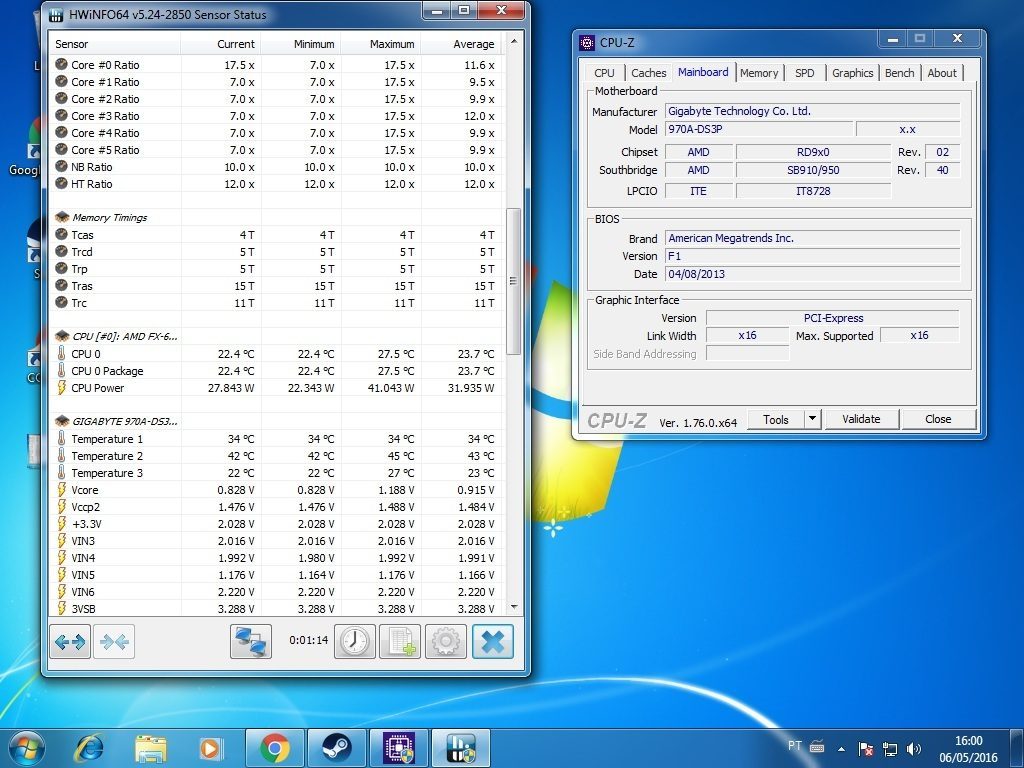Switch to the CPU tab in CPU-Z
Image resolution: width=1024 pixels, height=768 pixels.
(x=604, y=73)
